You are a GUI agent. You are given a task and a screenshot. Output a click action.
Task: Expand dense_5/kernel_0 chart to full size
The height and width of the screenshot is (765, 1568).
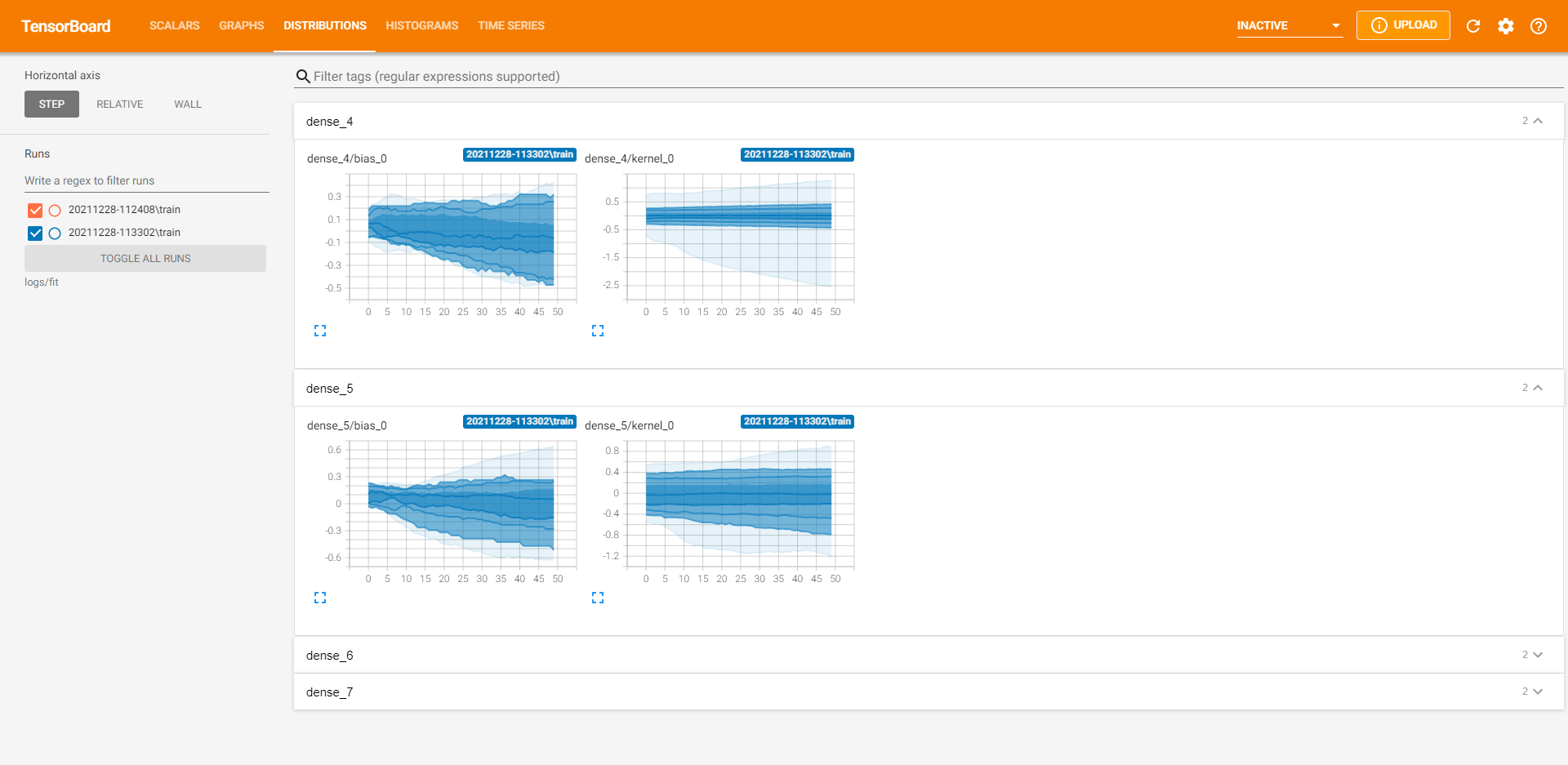598,598
